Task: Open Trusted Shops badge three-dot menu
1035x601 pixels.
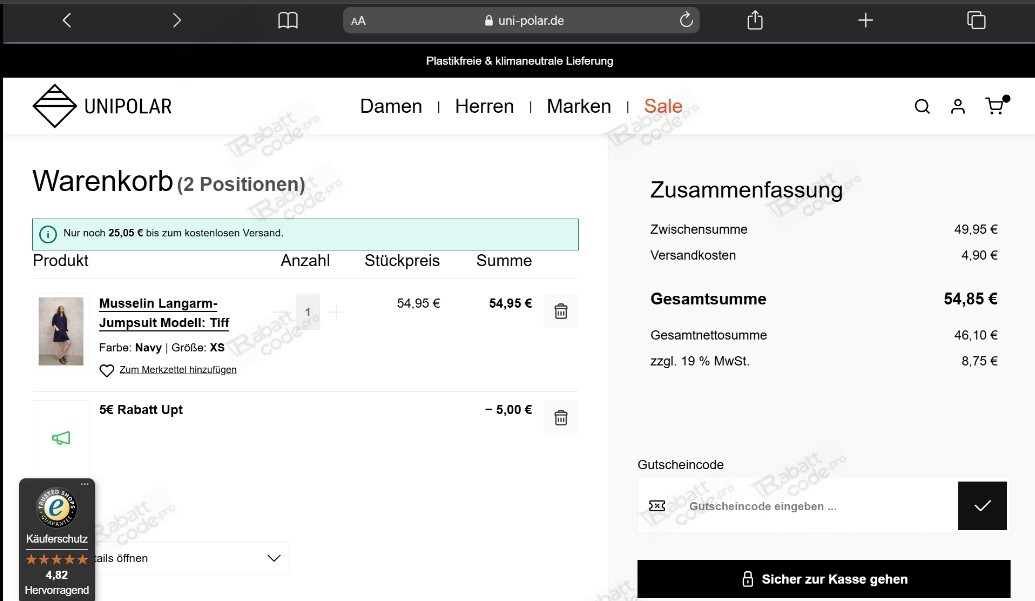Action: coord(84,484)
